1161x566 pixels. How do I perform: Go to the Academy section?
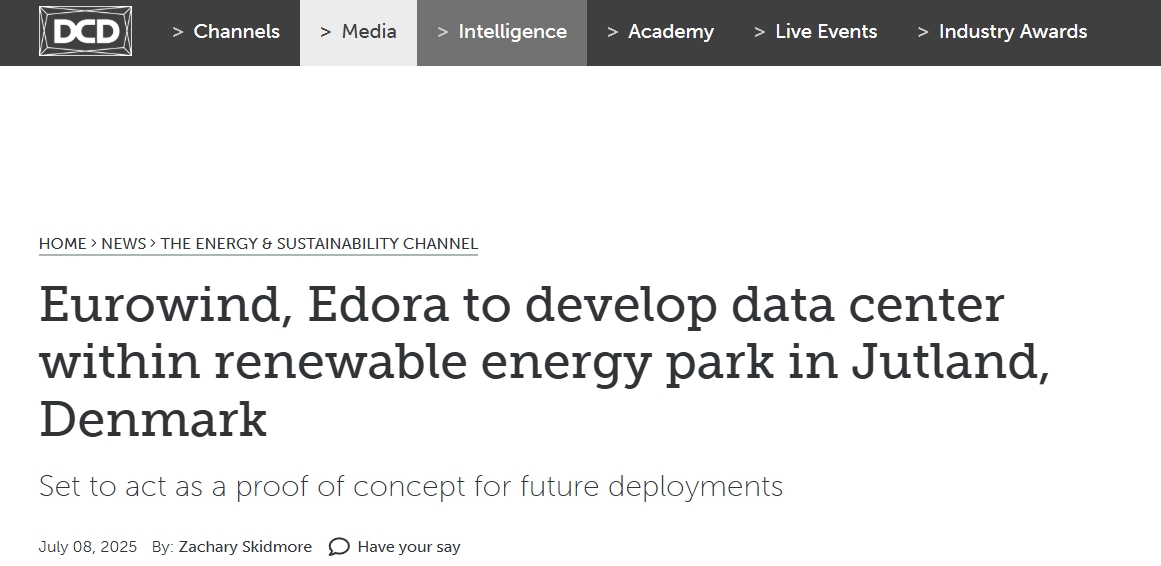click(660, 32)
